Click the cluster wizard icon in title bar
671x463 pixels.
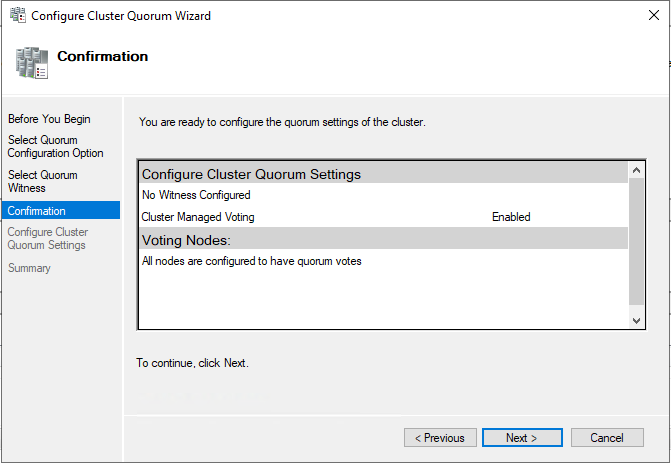(x=18, y=15)
